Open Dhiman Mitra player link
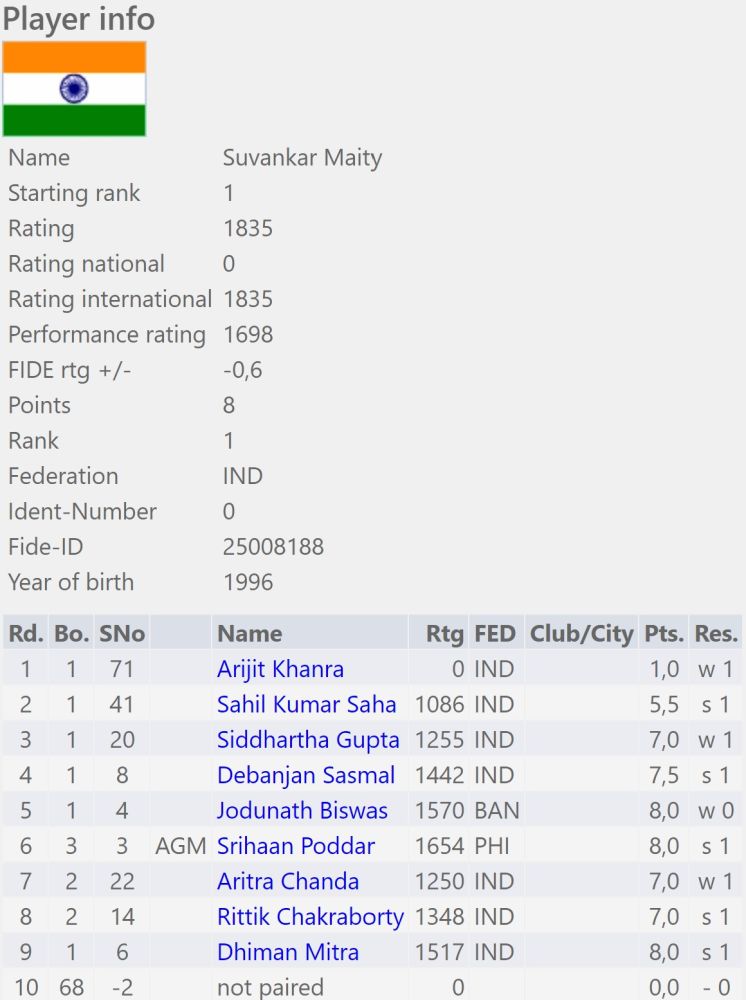The image size is (746, 1000). (288, 952)
